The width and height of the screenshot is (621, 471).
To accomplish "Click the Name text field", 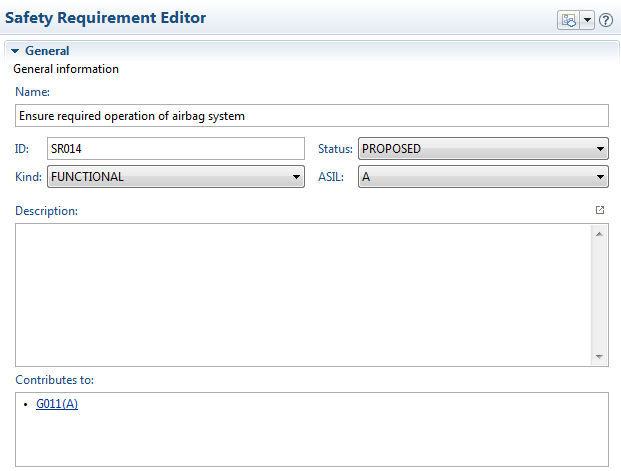I will 311,116.
